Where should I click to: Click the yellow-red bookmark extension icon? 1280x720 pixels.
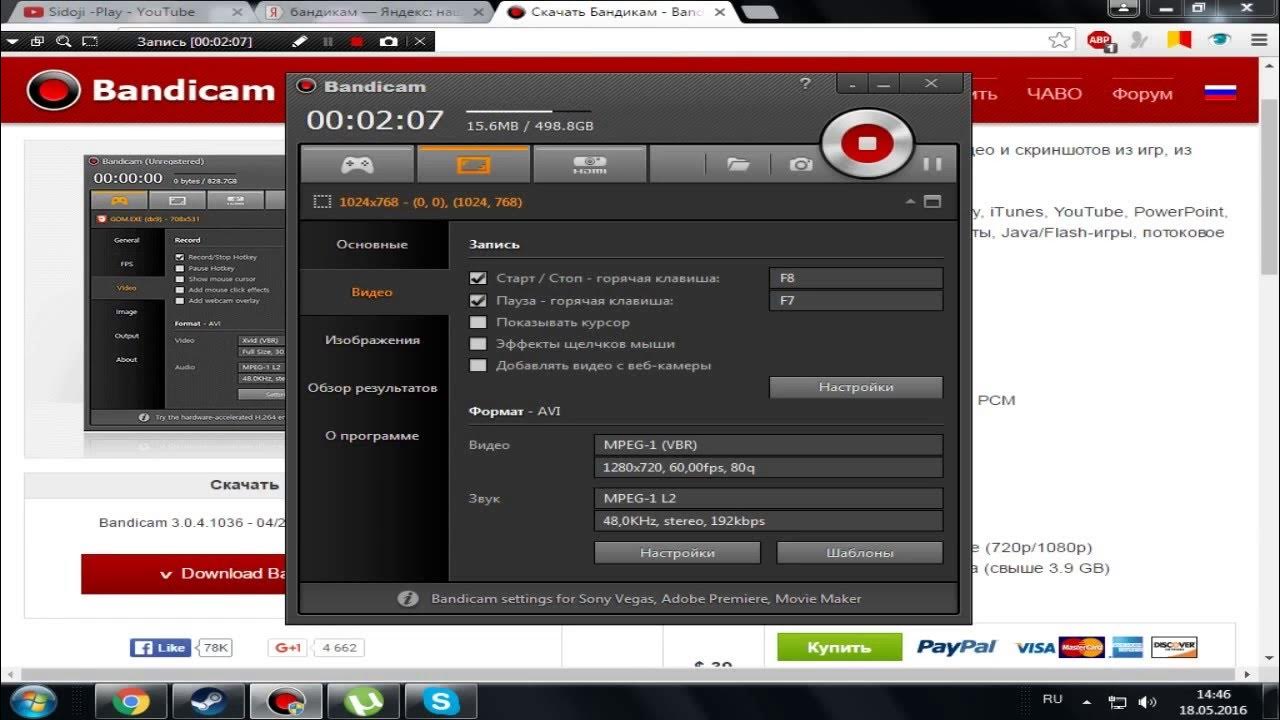click(1179, 41)
